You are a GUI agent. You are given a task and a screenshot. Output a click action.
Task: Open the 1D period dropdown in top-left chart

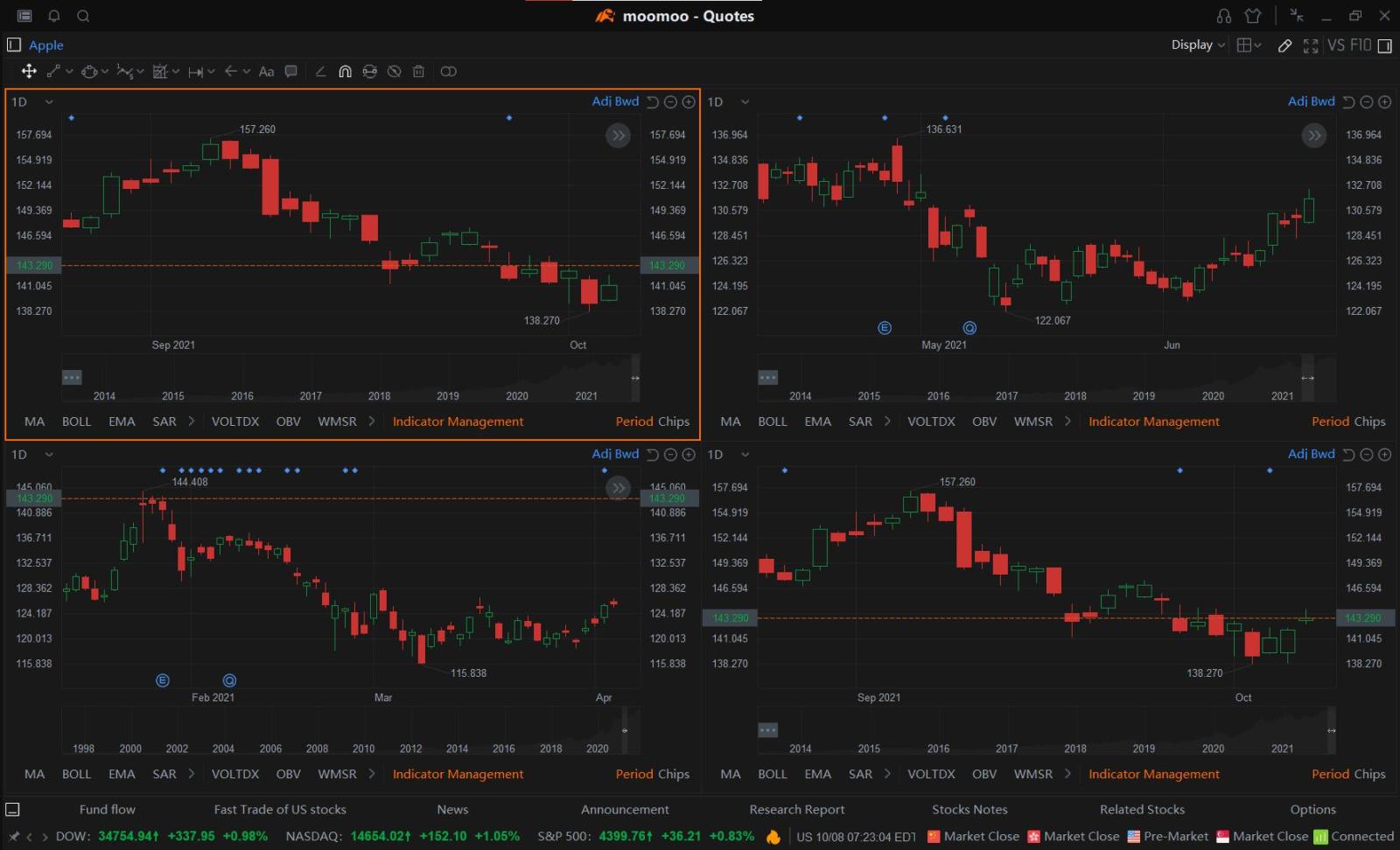(x=32, y=102)
